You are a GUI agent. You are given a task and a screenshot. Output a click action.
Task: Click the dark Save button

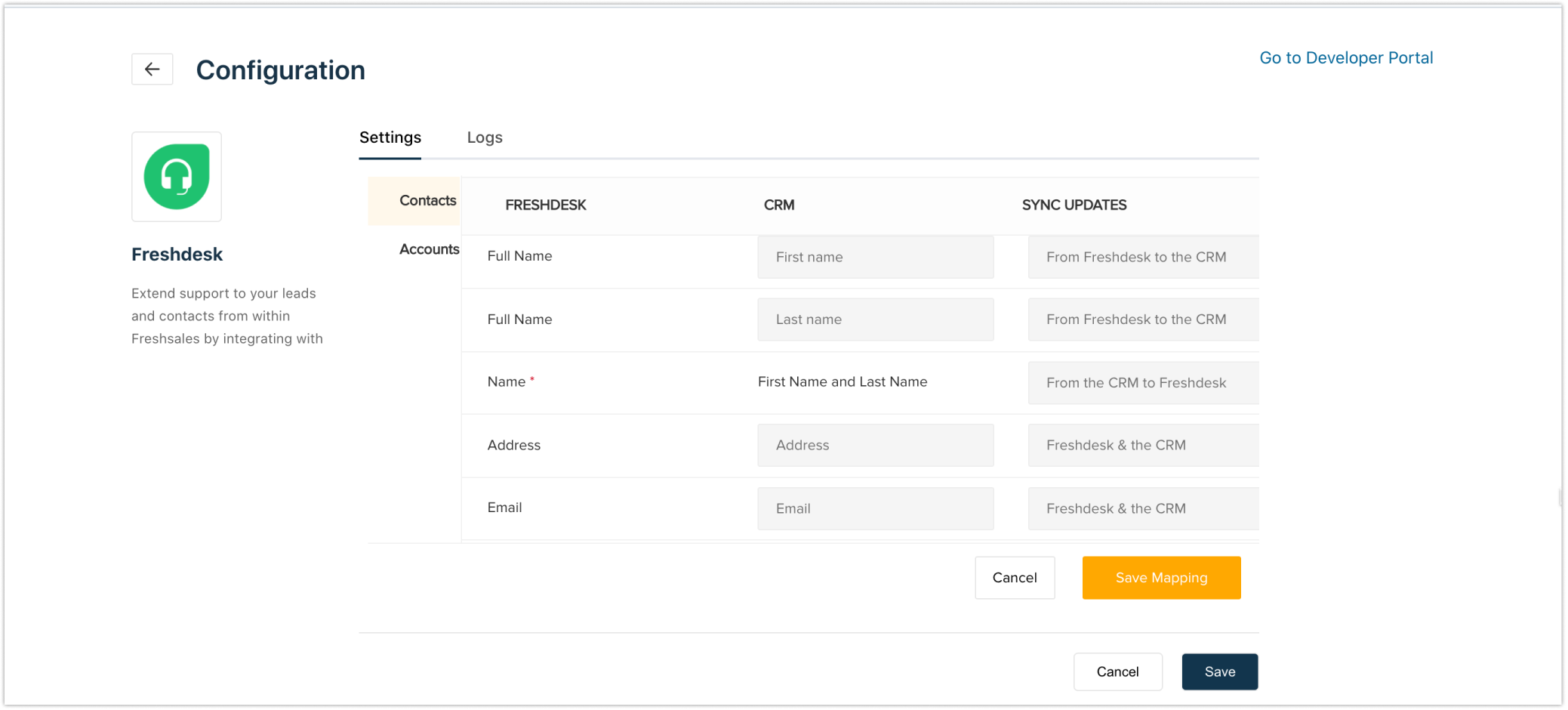(1219, 671)
